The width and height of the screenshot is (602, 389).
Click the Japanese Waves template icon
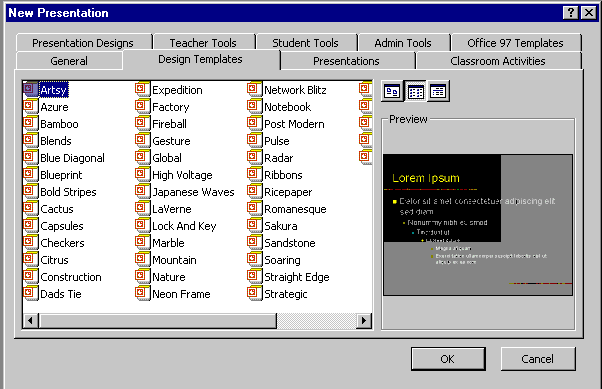coord(142,191)
